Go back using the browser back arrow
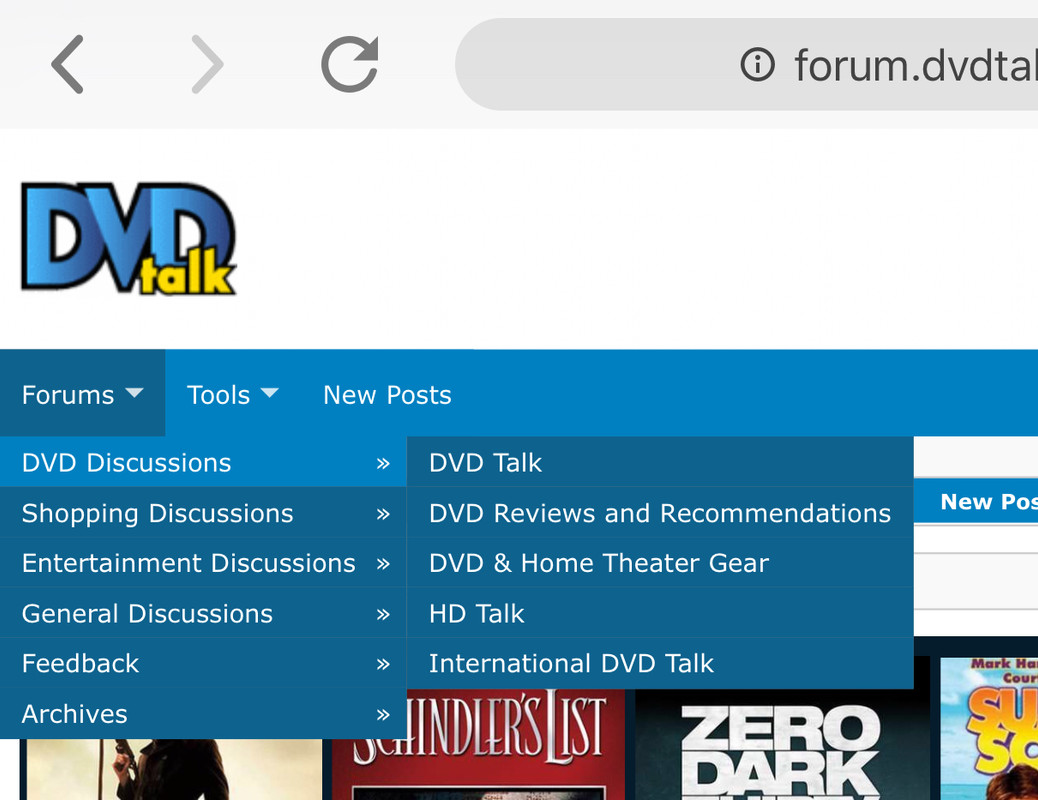 68,64
